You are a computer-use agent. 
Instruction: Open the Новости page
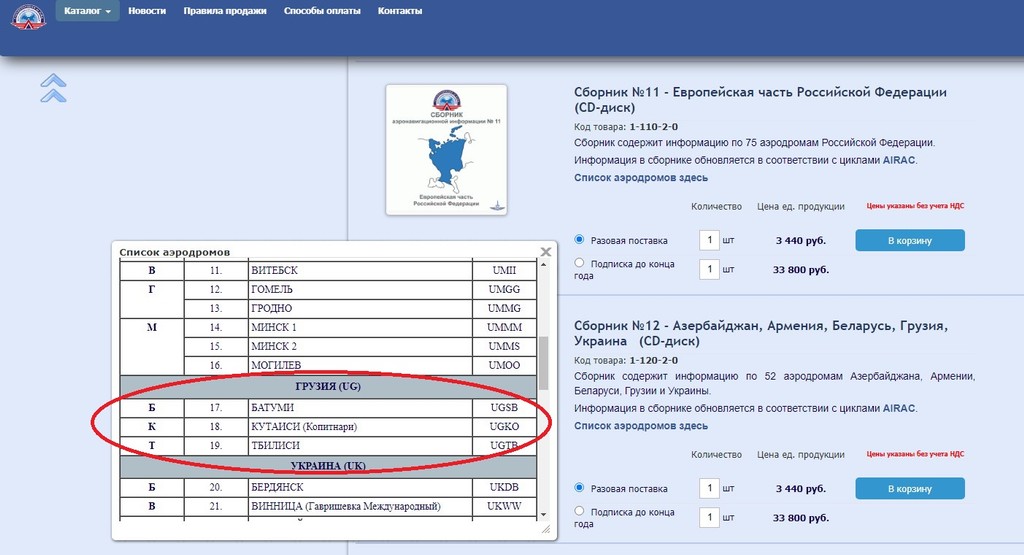147,11
